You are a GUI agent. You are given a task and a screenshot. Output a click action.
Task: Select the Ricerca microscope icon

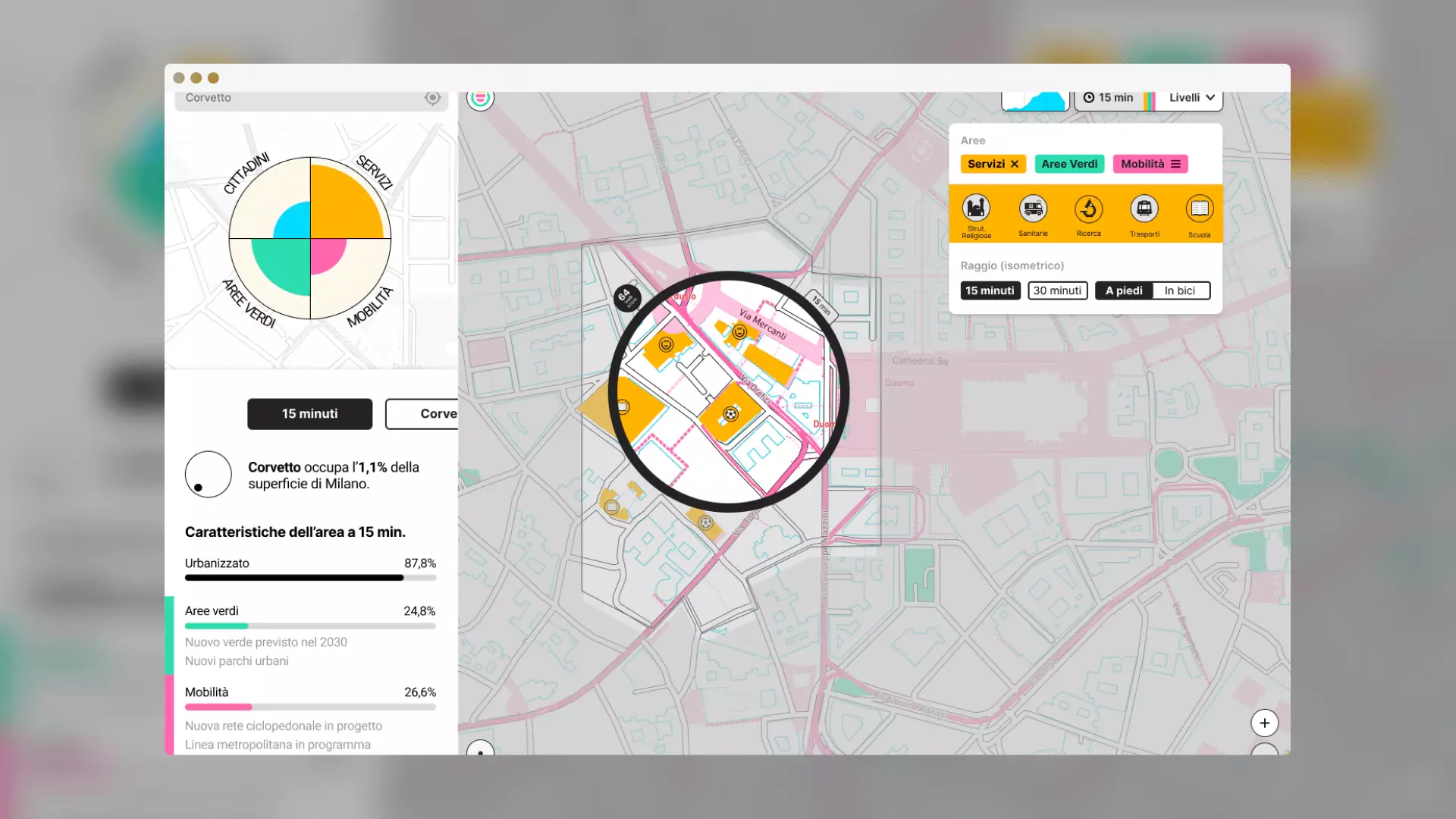click(1088, 208)
